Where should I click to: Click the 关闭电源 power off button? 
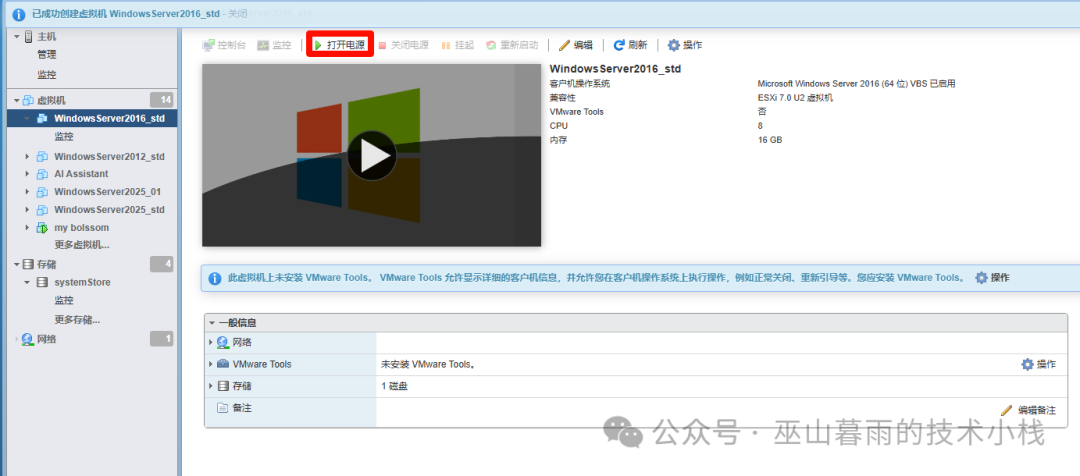403,45
